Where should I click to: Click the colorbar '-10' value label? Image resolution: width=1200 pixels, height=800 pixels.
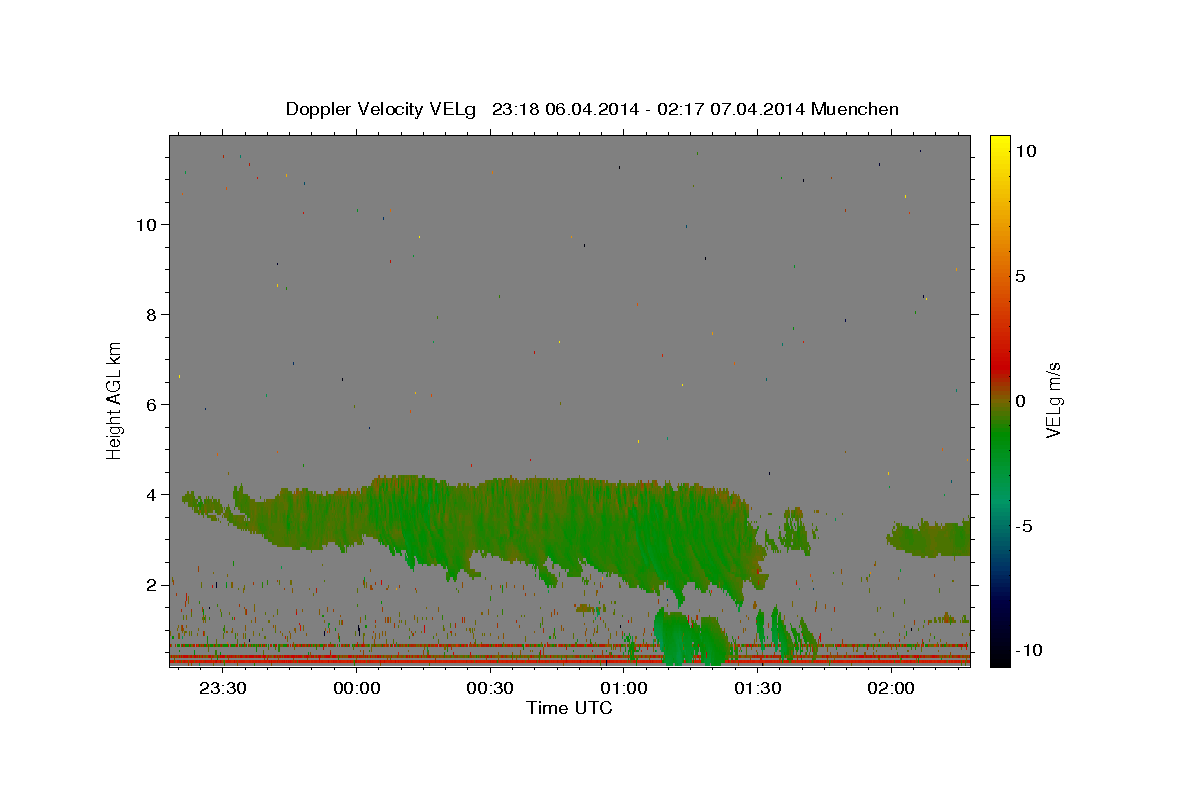point(1028,650)
